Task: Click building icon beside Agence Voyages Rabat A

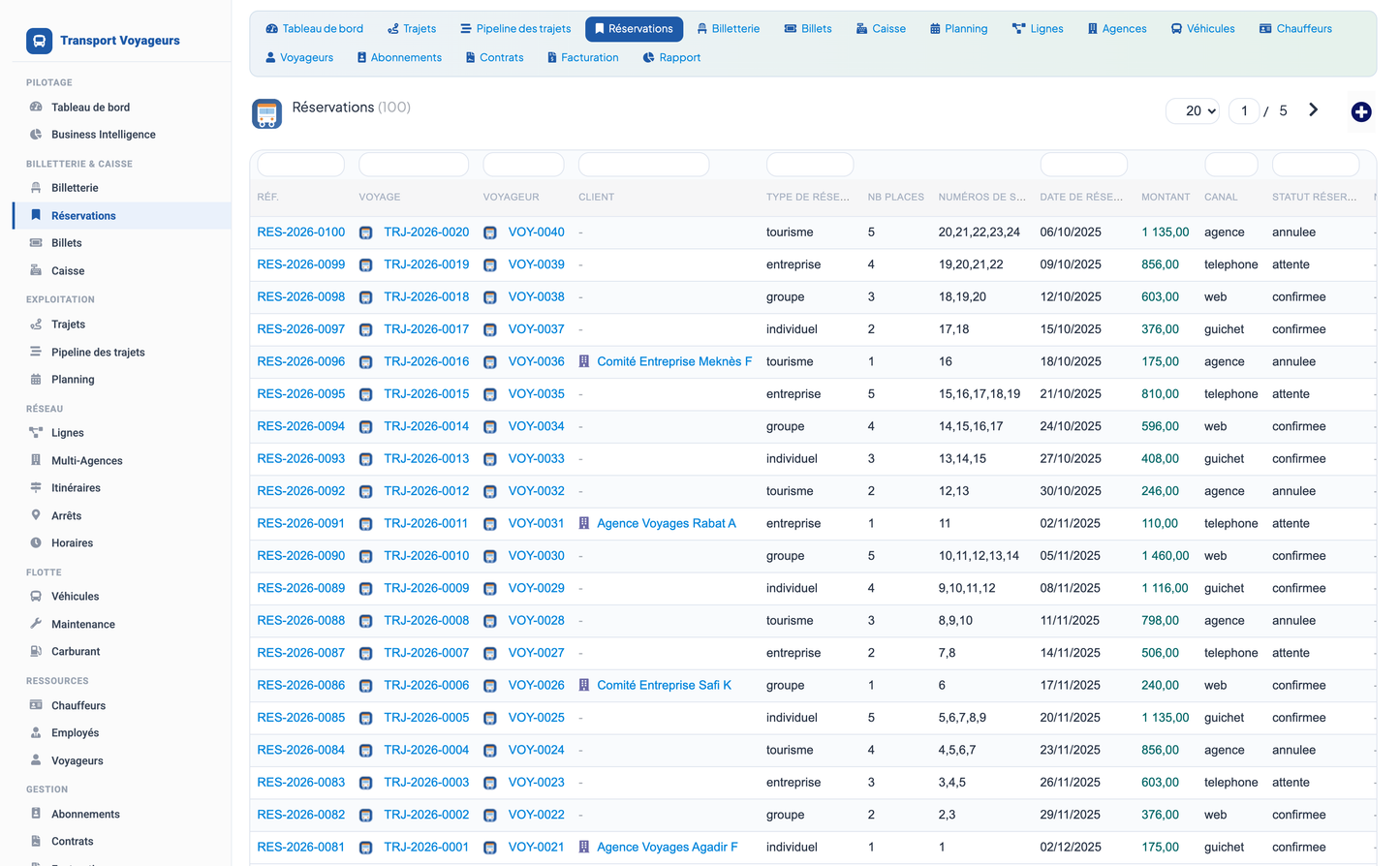Action: pos(584,523)
